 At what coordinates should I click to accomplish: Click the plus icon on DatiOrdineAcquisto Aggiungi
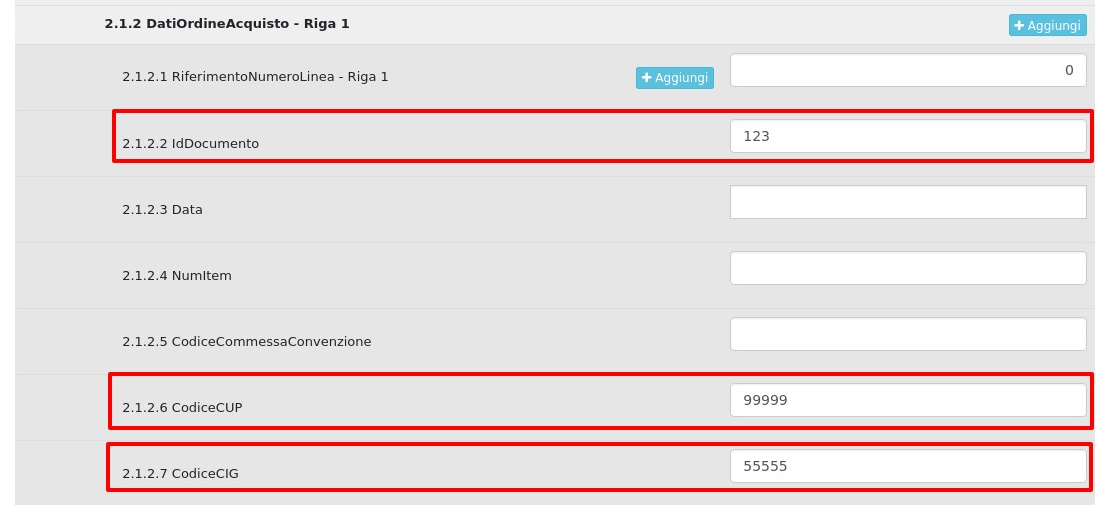1020,25
